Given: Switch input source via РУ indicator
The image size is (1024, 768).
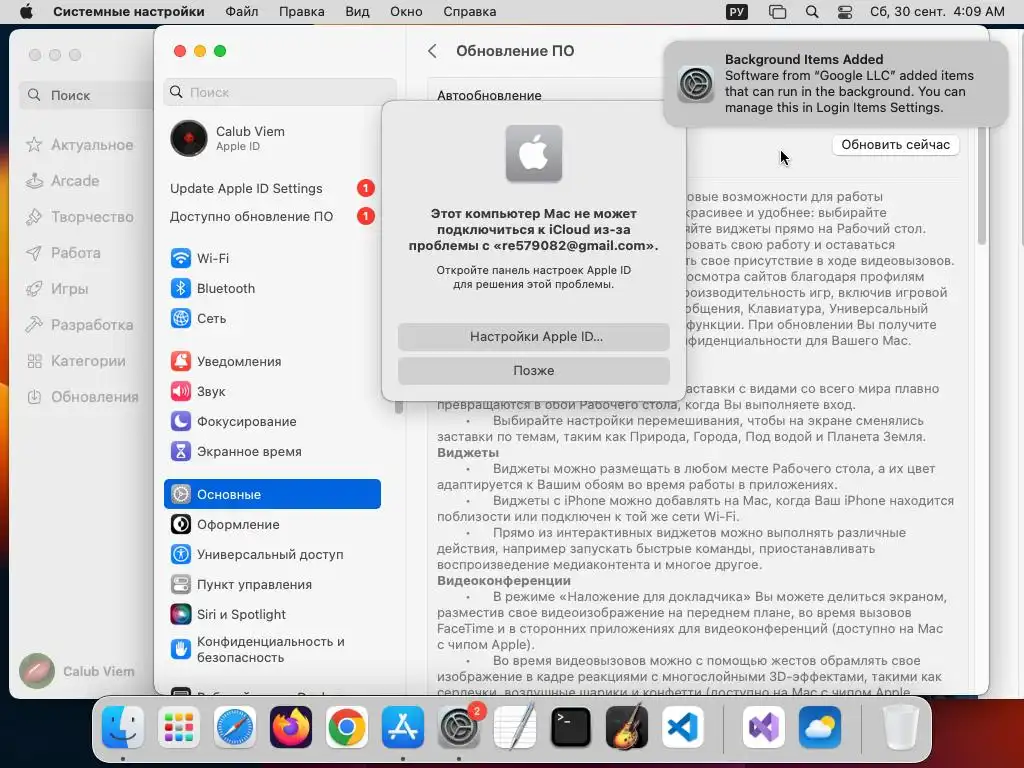Looking at the screenshot, I should pyautogui.click(x=737, y=12).
